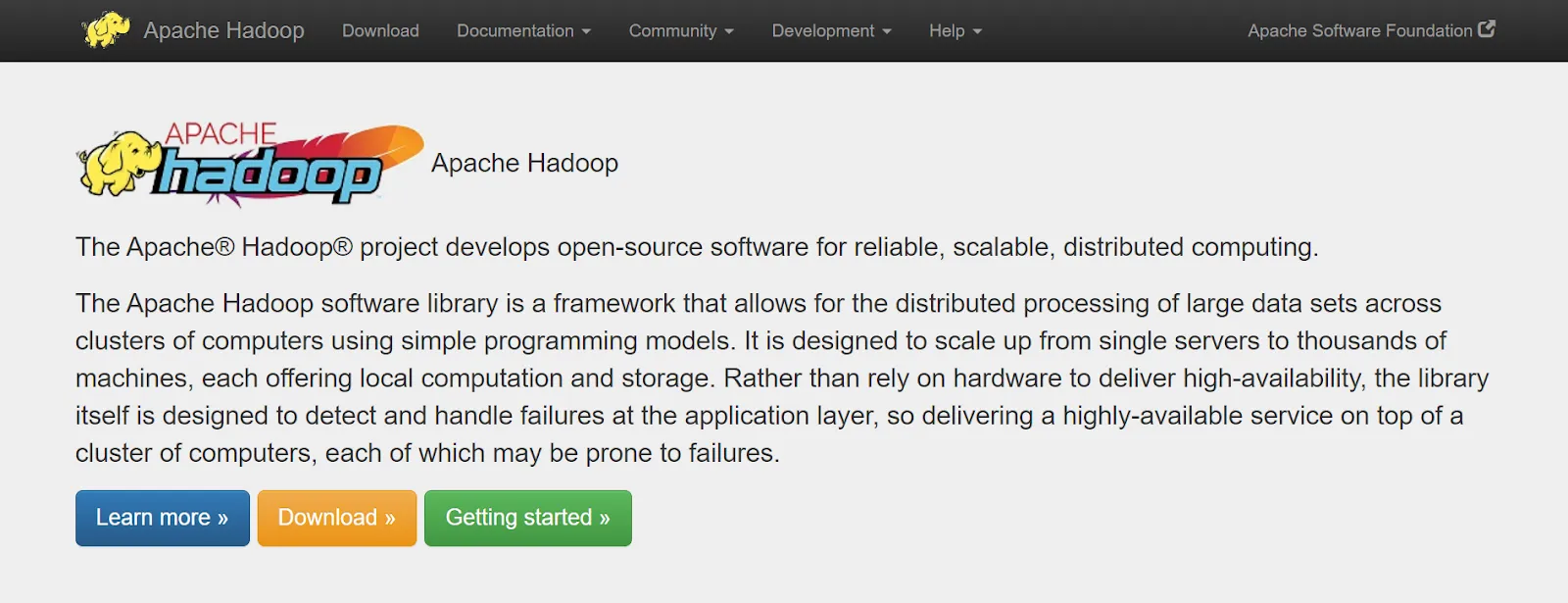Open the Help dropdown menu
Viewport: 1568px width, 603px height.
[x=955, y=30]
